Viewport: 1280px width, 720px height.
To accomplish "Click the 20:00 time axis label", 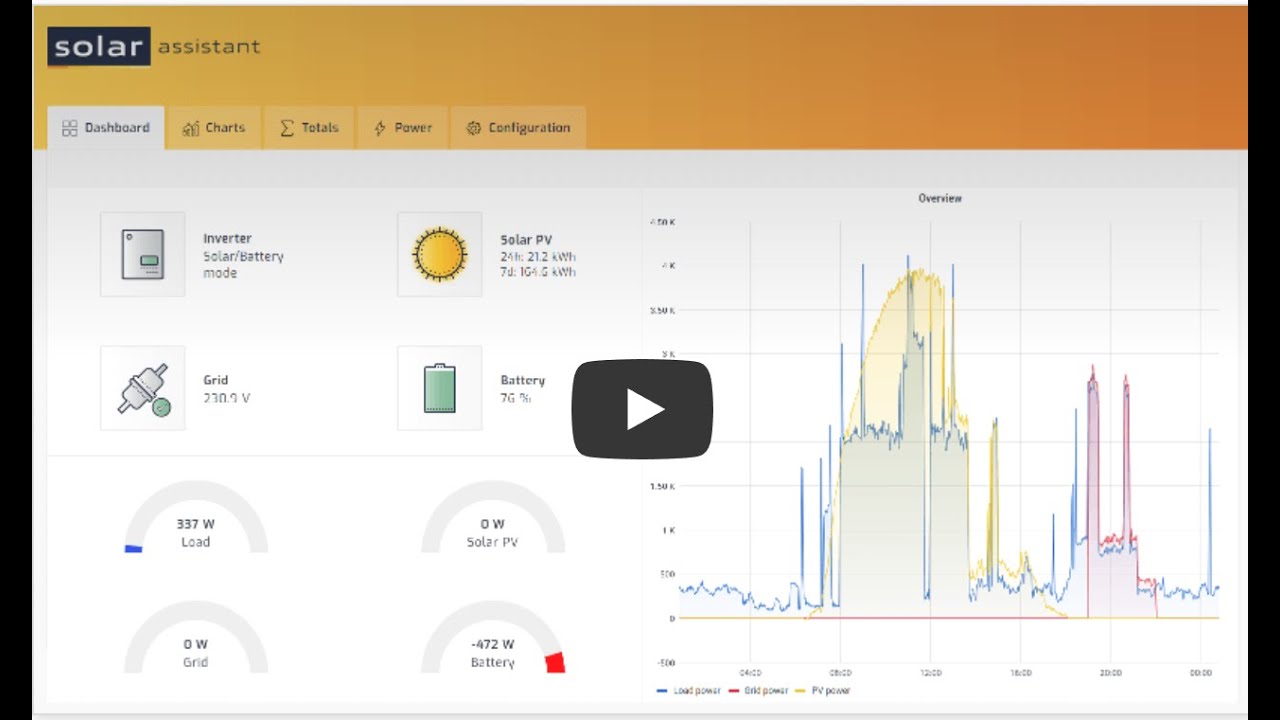I will [x=1110, y=673].
